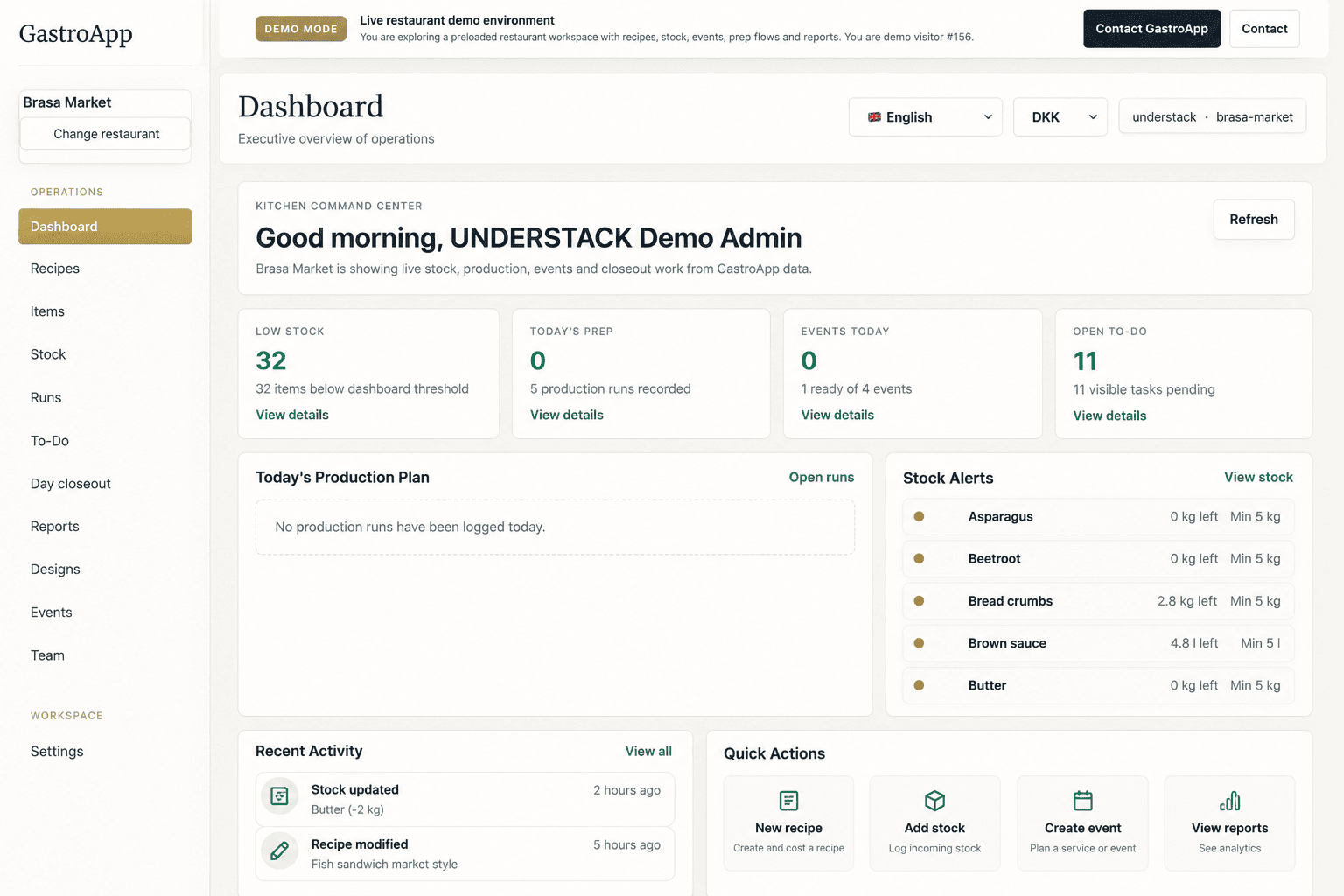The height and width of the screenshot is (896, 1344).
Task: Click the Recipe modified pencil icon
Action: (x=280, y=850)
